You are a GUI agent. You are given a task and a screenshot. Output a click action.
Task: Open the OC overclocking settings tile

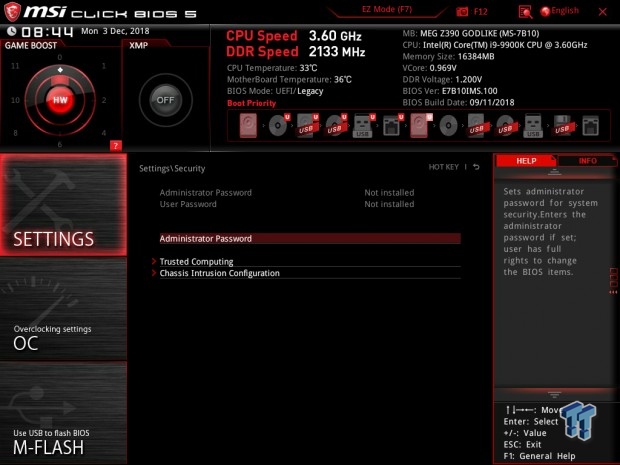[63, 309]
